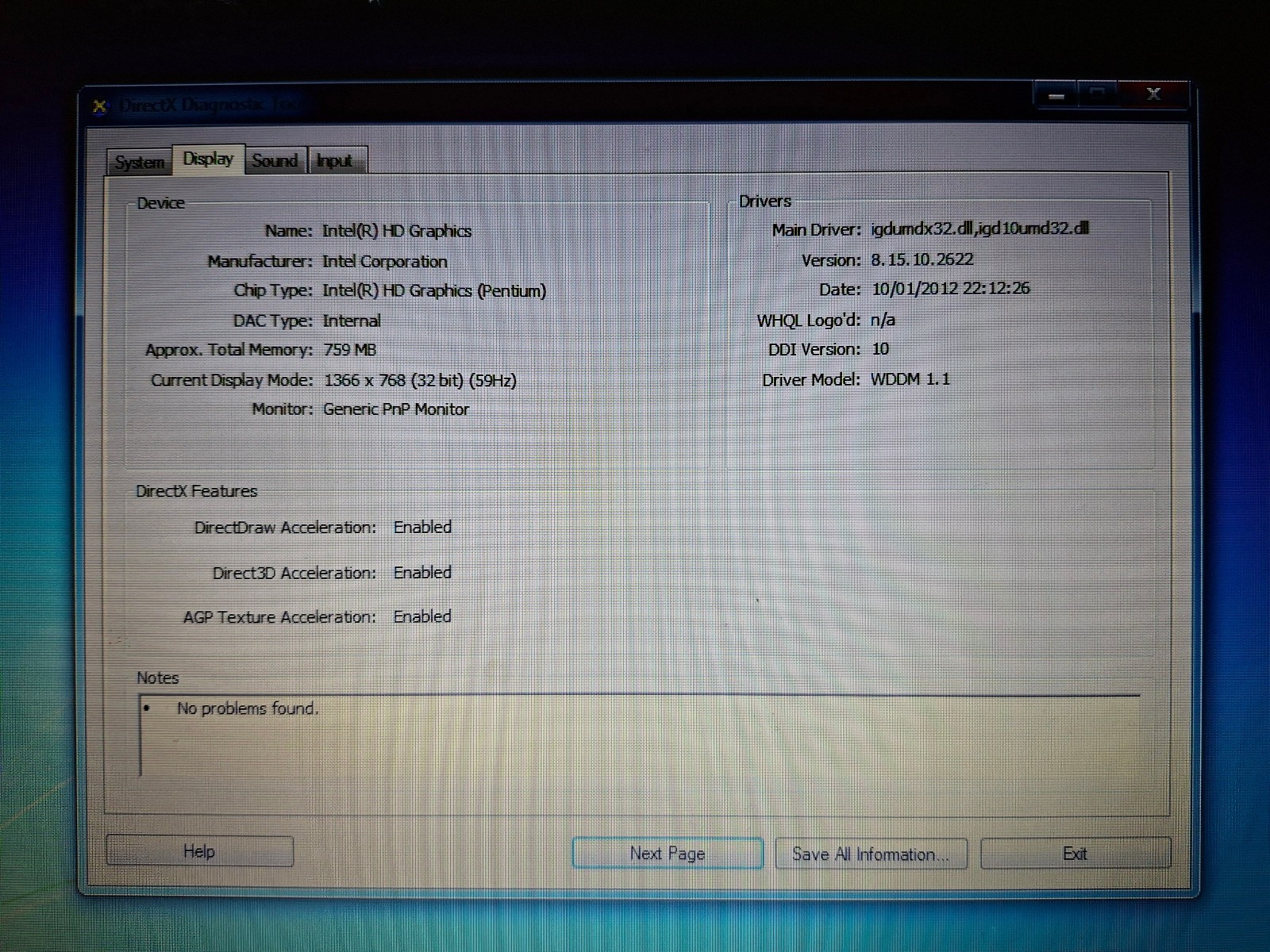Screen dimensions: 1270x952
Task: Click display mode '1366 x 768 (32 bit) (59Hz)'
Action: [420, 380]
